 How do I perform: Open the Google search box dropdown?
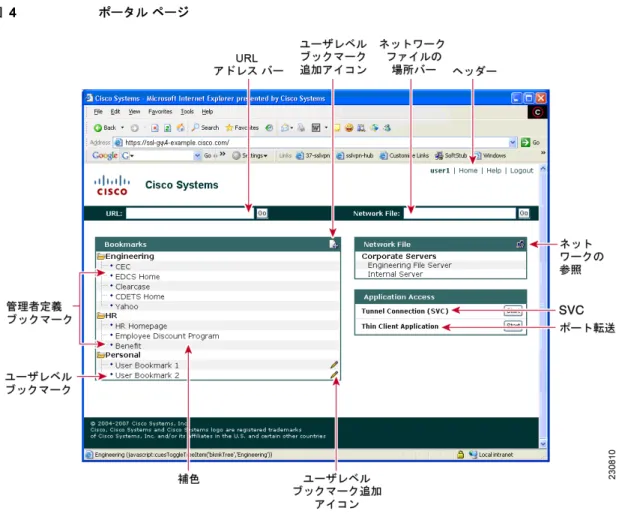coord(197,155)
